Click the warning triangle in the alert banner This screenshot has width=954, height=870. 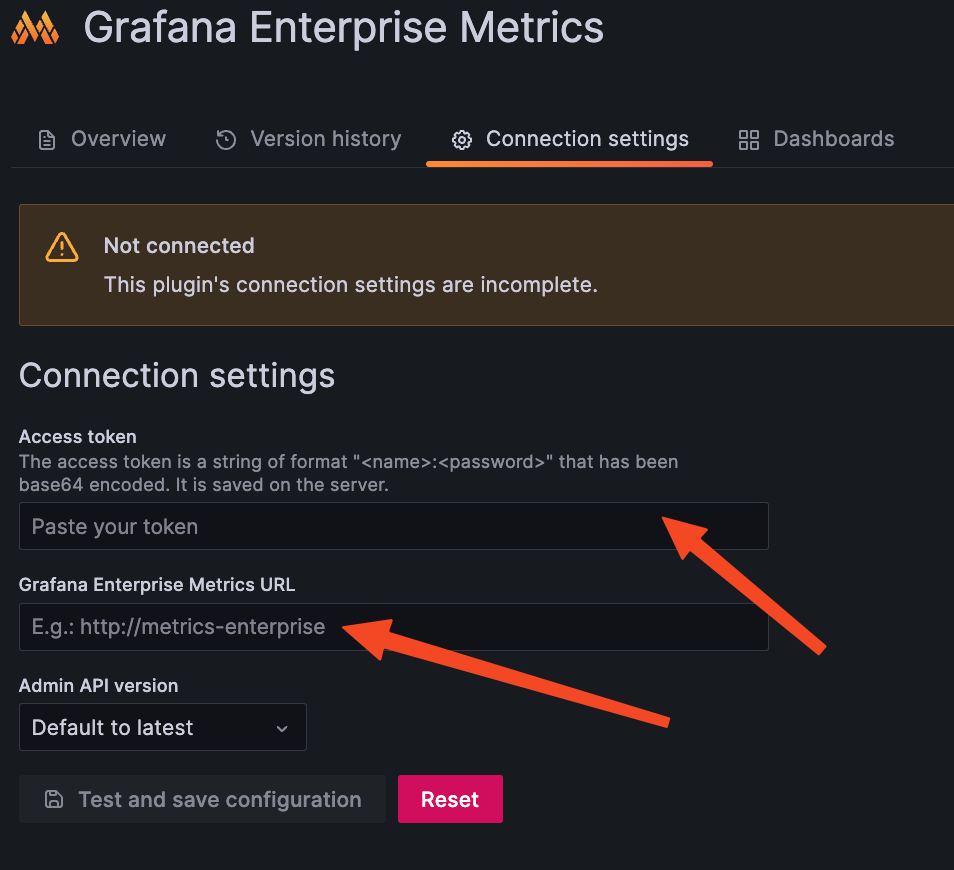(61, 246)
